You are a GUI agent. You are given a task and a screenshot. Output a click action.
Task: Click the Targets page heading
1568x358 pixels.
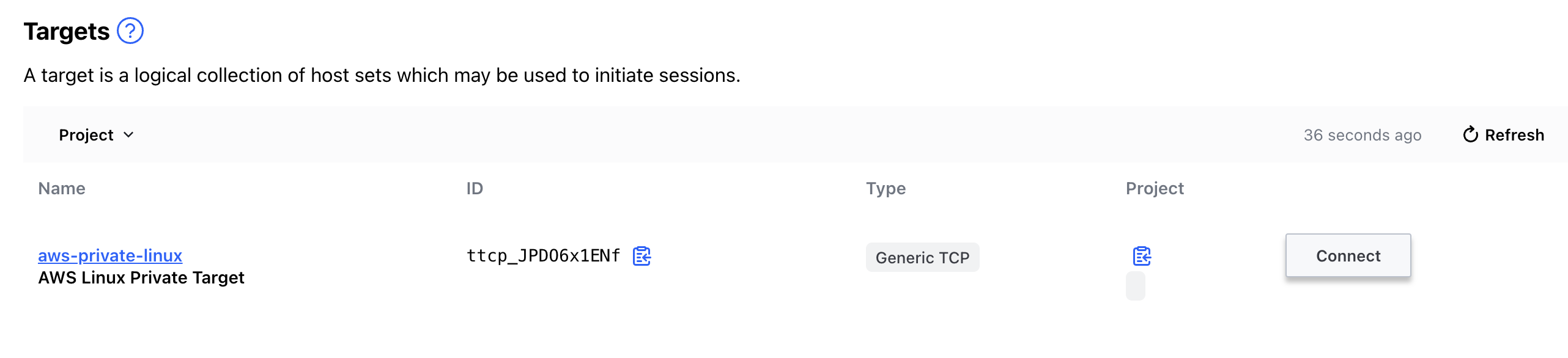pos(67,32)
